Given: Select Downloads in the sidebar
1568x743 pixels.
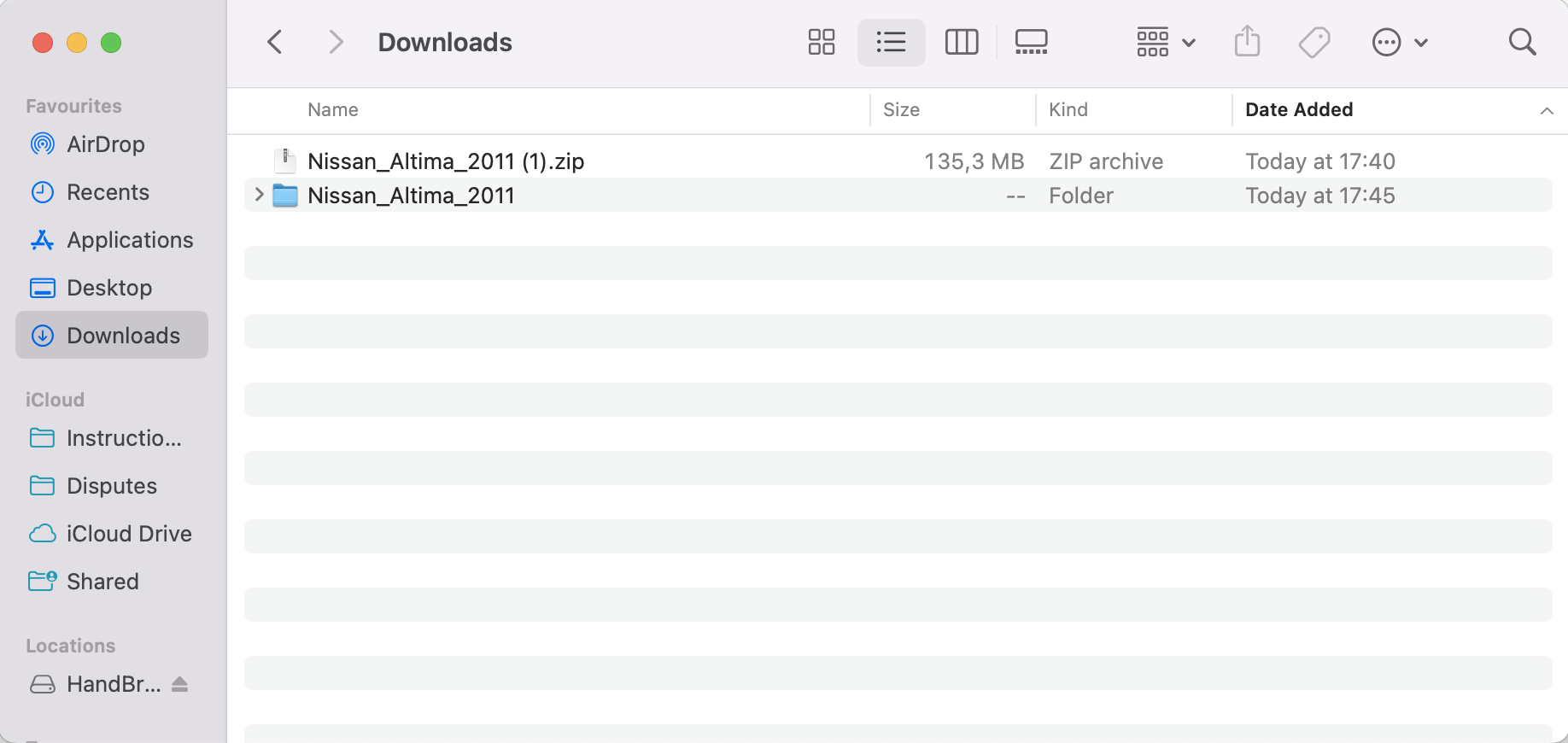Looking at the screenshot, I should click(x=112, y=335).
